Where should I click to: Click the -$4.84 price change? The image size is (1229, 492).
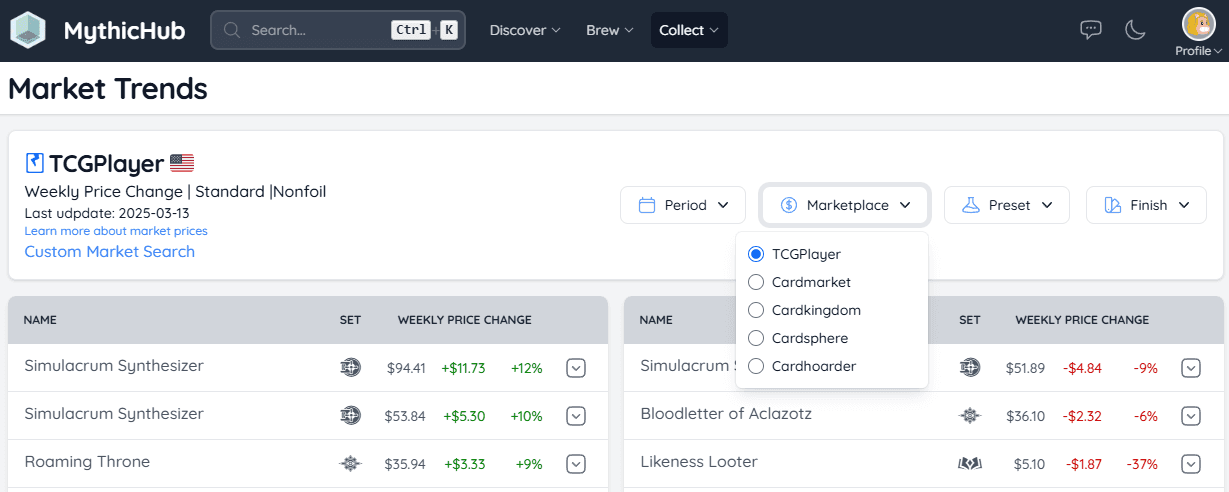point(1082,368)
